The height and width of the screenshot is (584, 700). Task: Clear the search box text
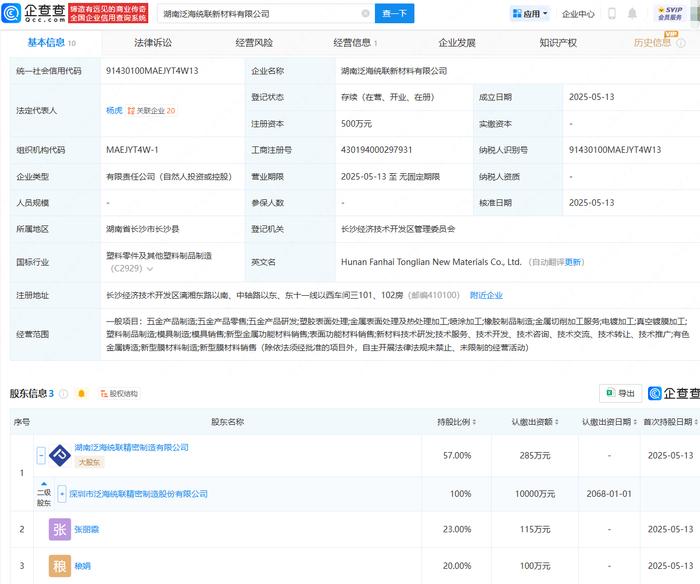tap(365, 13)
